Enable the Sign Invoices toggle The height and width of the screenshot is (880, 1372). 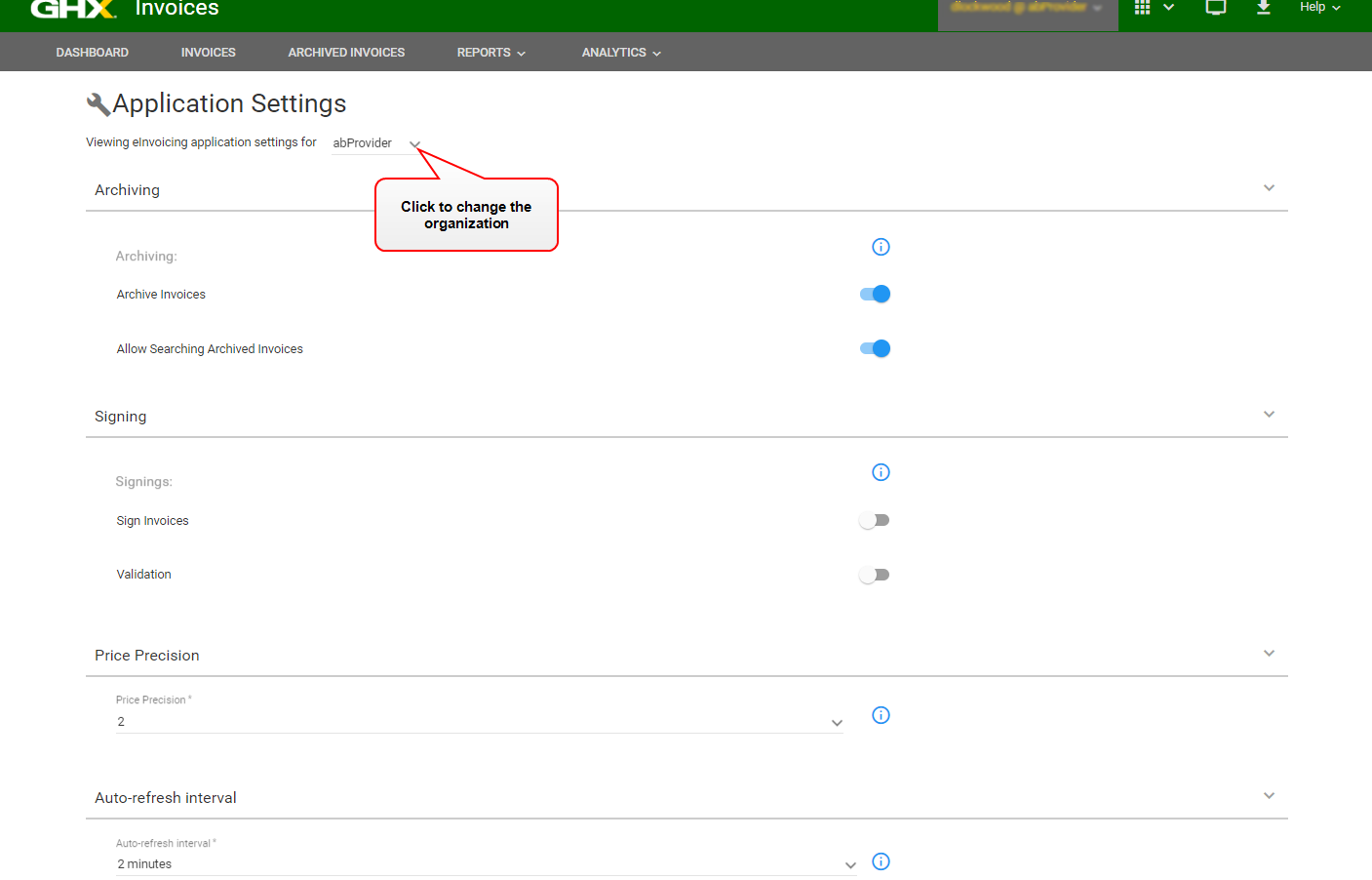pyautogui.click(x=875, y=520)
